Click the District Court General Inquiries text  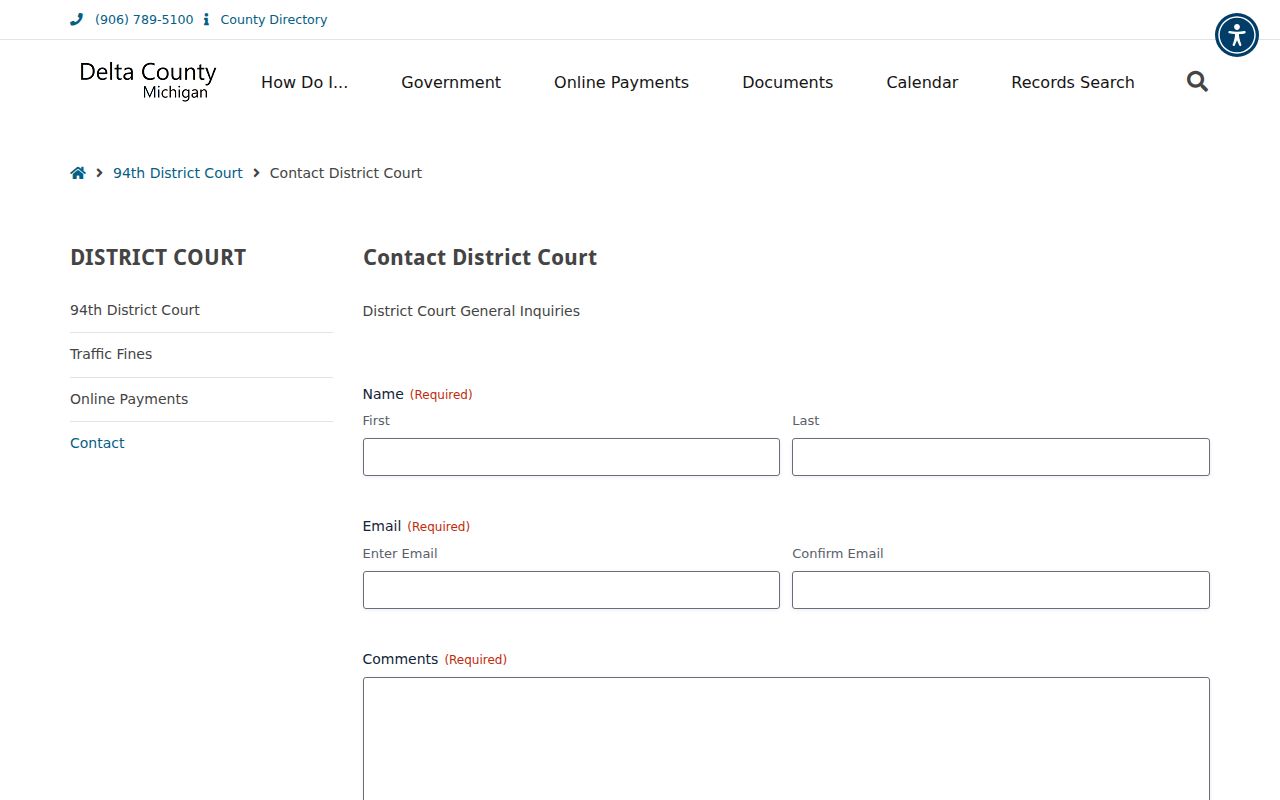click(471, 311)
